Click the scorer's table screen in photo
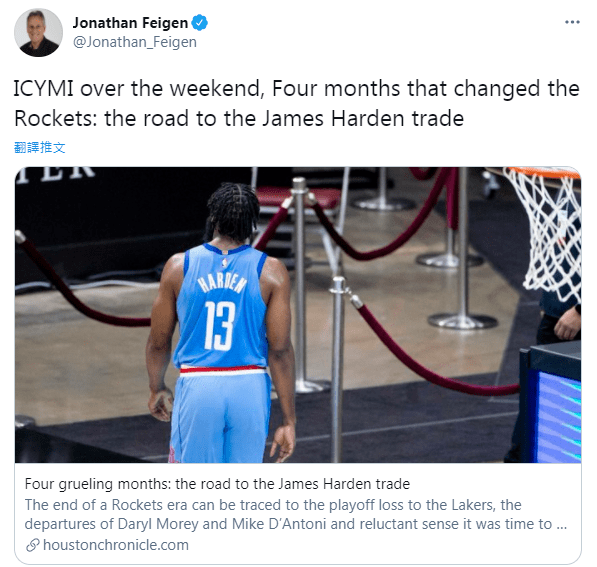Viewport: 597px width, 567px height. tap(555, 409)
